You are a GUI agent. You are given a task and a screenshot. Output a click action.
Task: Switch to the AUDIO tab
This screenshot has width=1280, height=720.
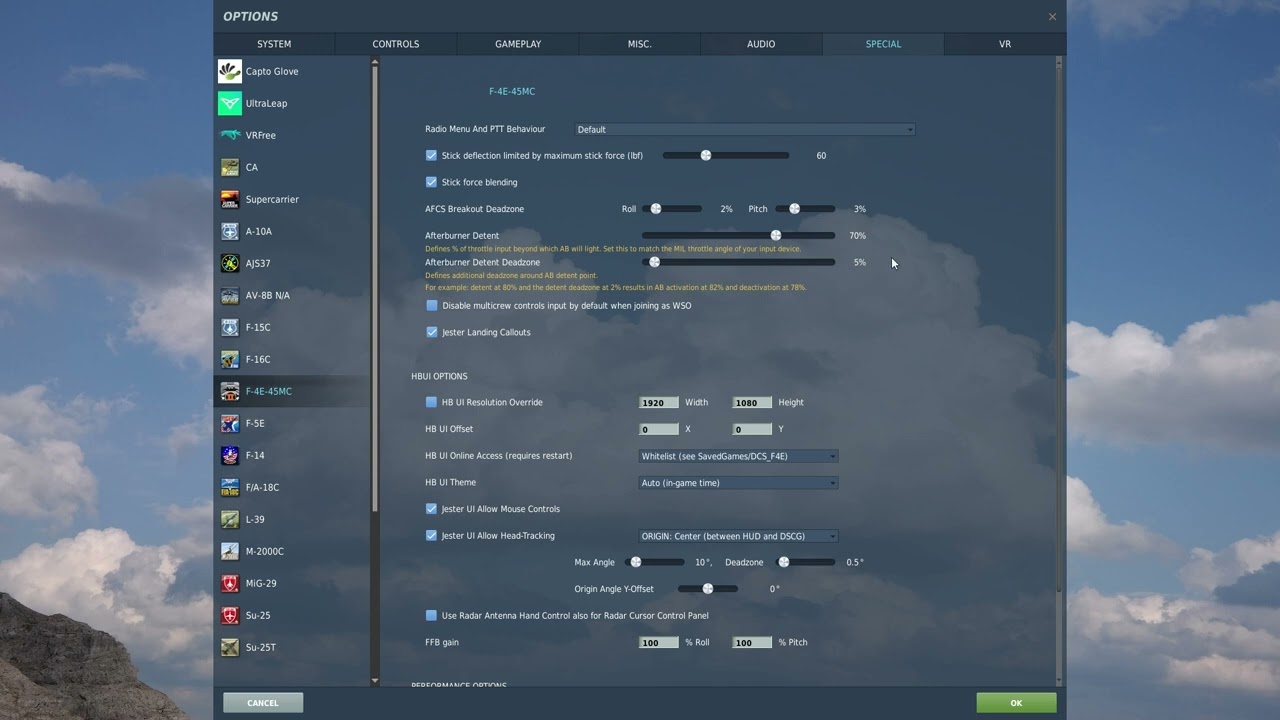[x=761, y=44]
